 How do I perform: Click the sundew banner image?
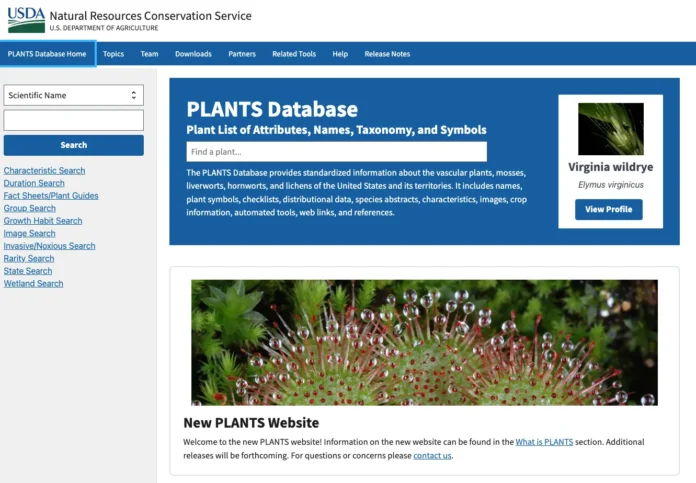pos(424,342)
